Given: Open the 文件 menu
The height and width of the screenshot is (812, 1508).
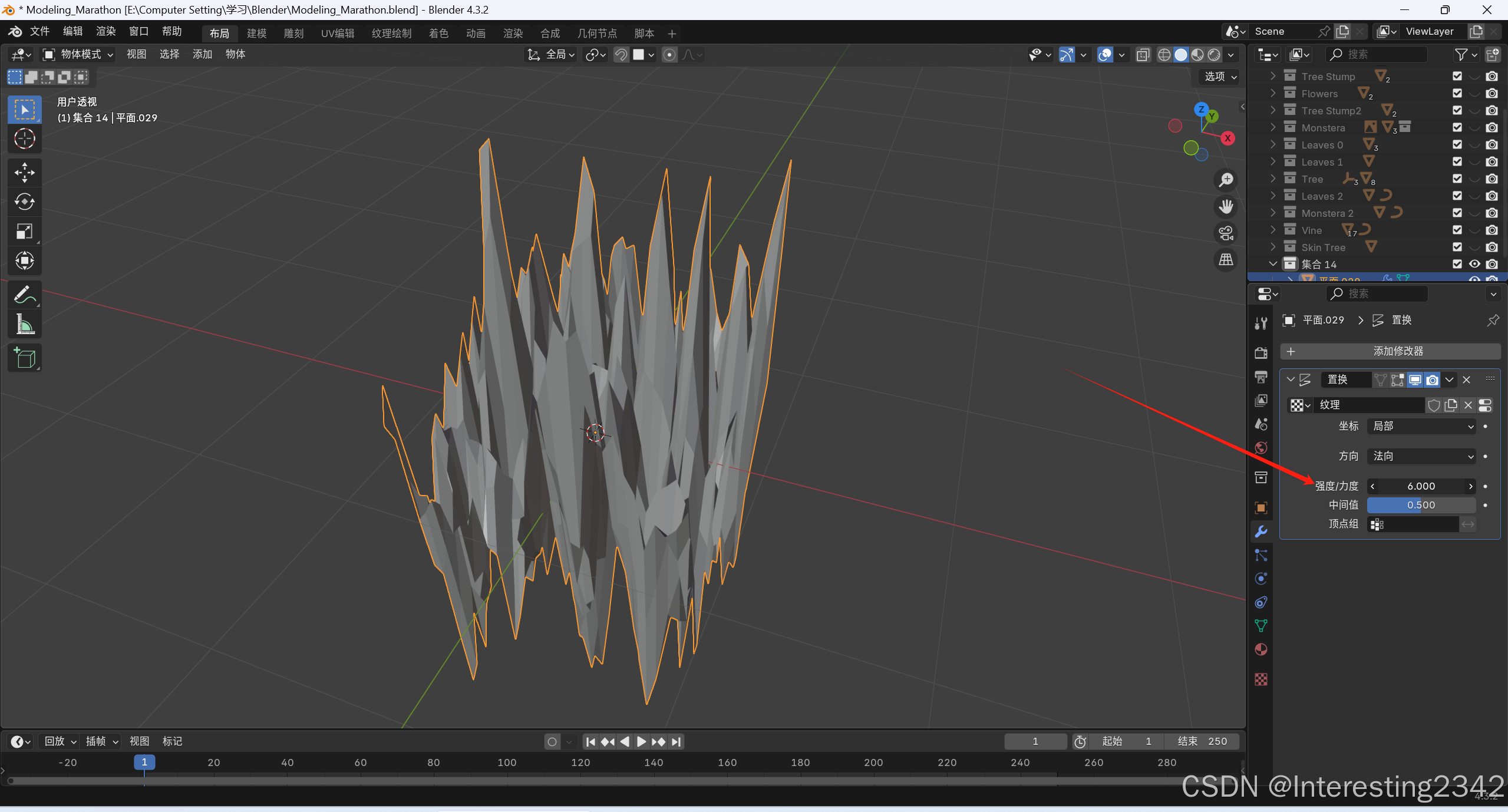Looking at the screenshot, I should (39, 31).
